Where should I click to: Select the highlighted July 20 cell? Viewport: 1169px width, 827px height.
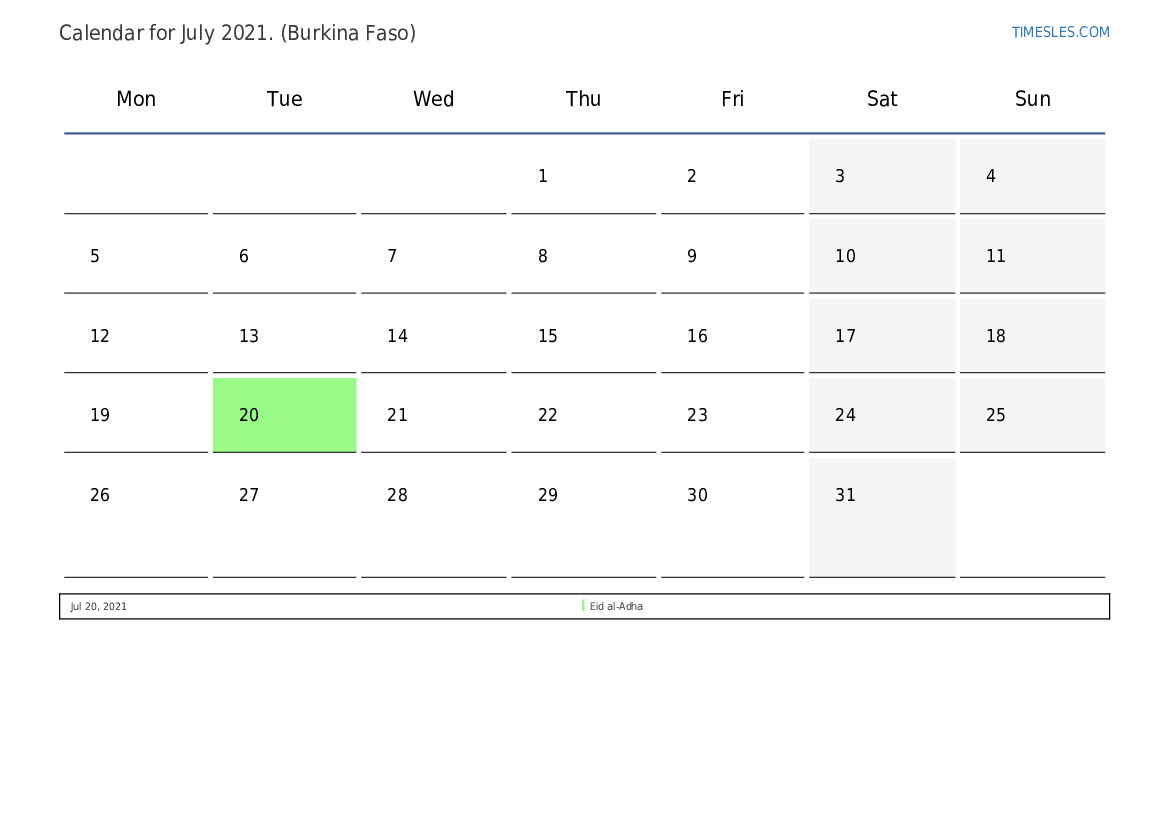pyautogui.click(x=284, y=415)
